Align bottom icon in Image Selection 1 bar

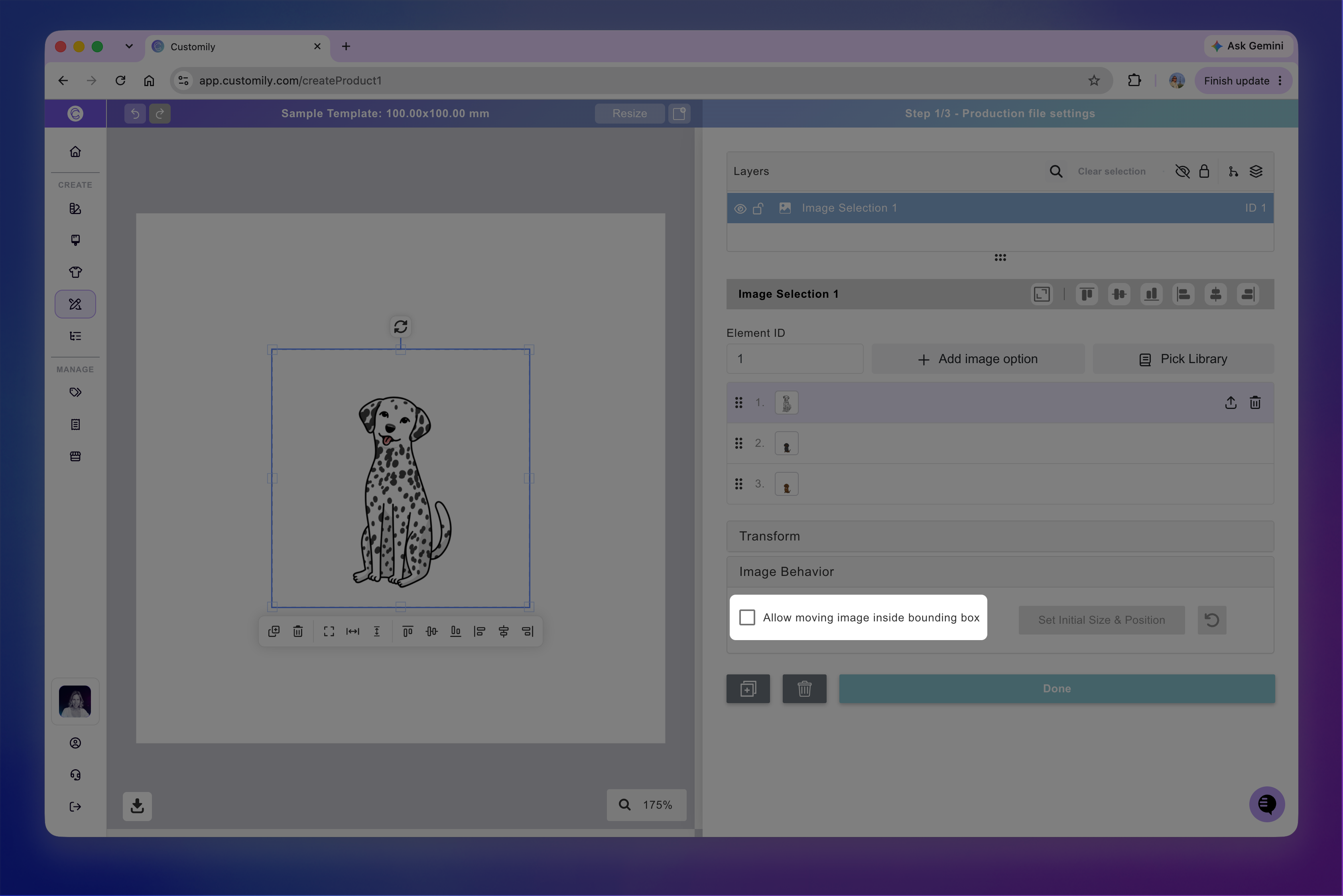pyautogui.click(x=1151, y=294)
